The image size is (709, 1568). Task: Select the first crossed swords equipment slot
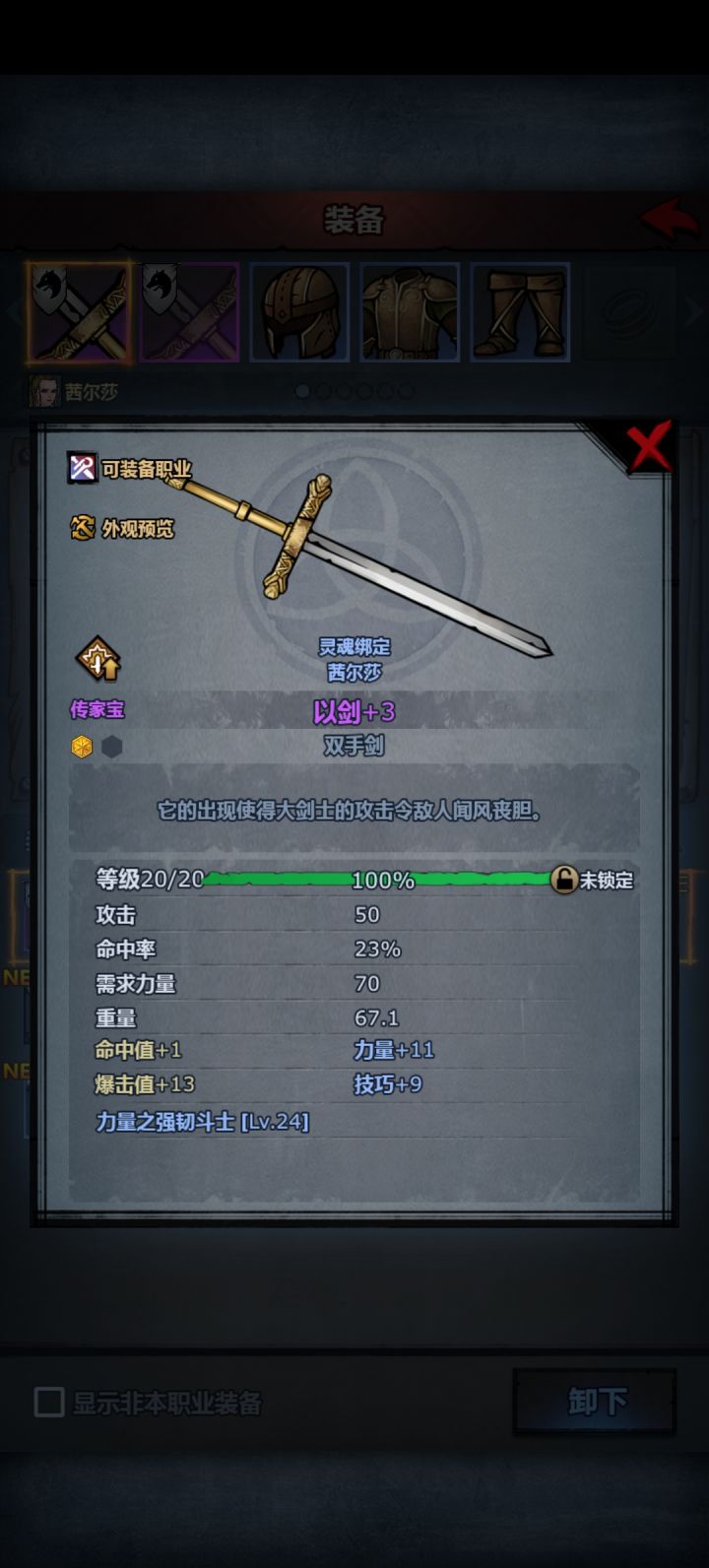(x=79, y=312)
